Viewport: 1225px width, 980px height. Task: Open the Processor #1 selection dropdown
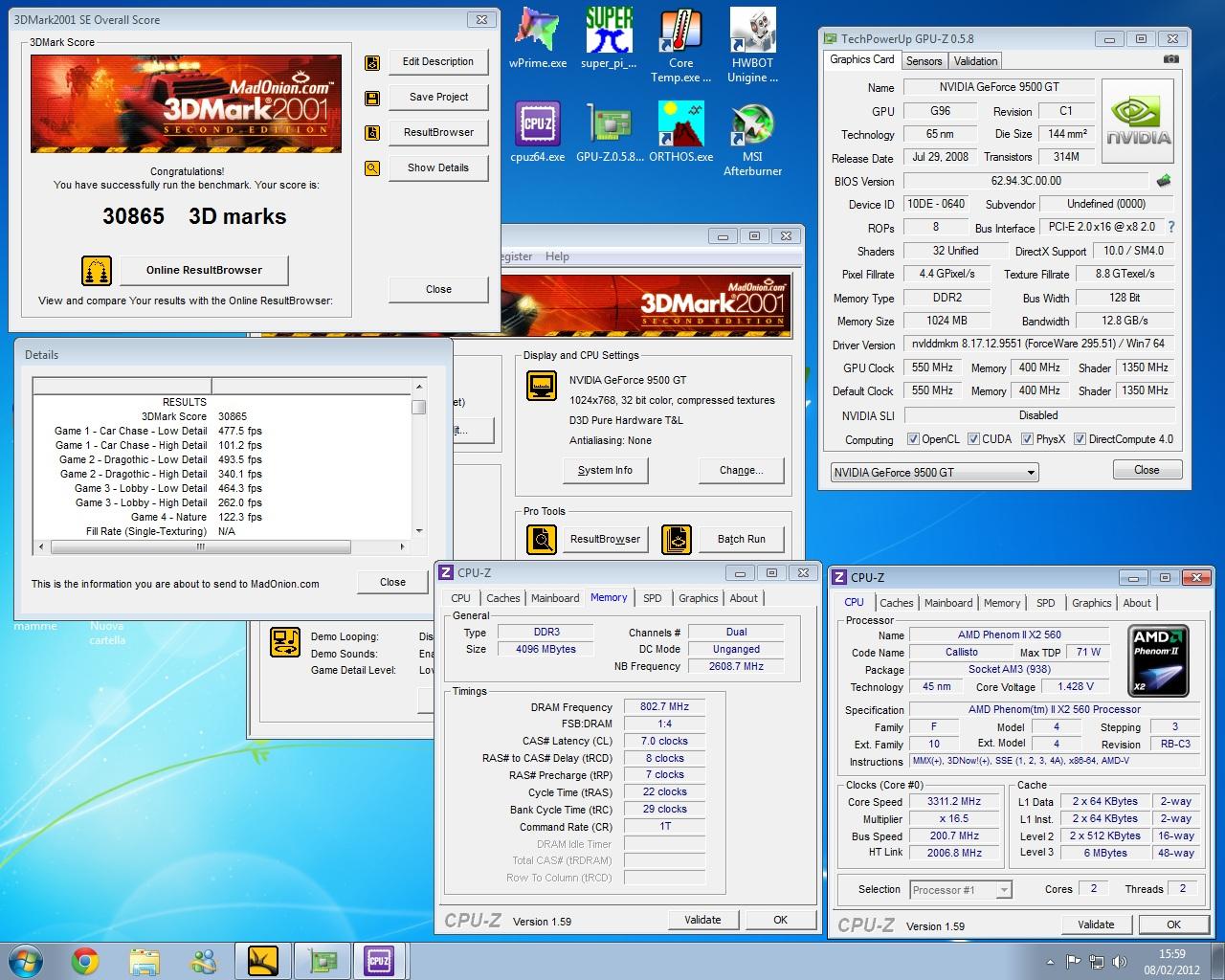click(x=961, y=890)
